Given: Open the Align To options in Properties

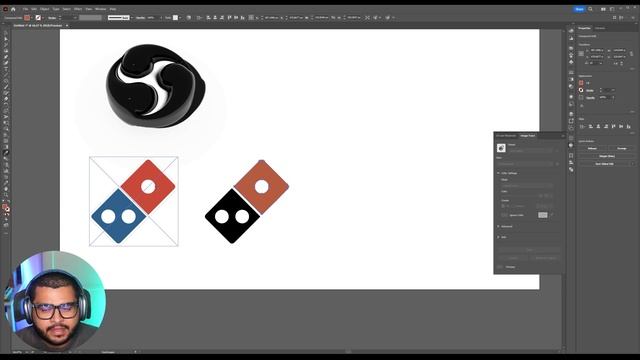Looking at the screenshot, I should 582,127.
